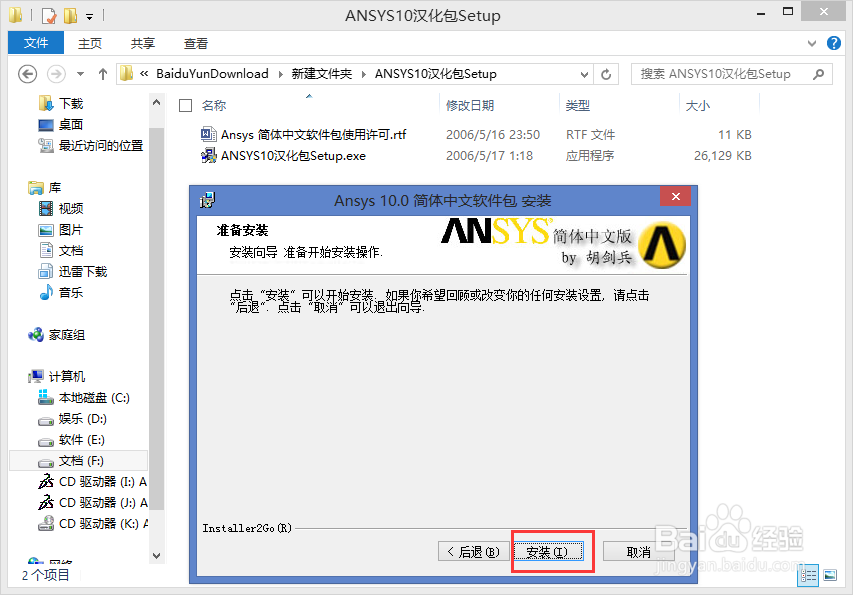853x595 pixels.
Task: Click the Help question mark icon
Action: [x=834, y=43]
